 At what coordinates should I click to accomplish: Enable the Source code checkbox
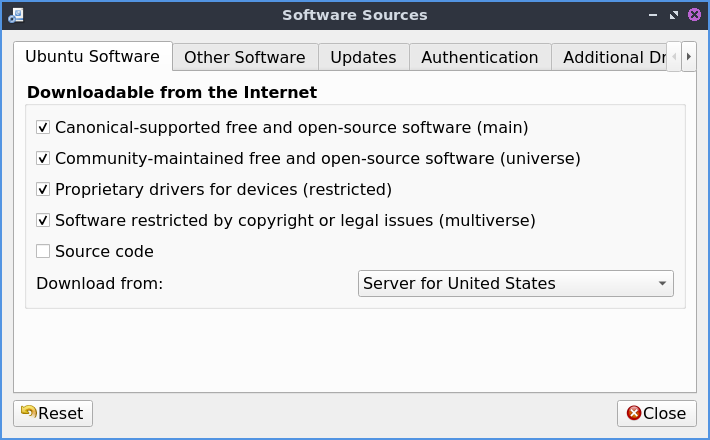click(x=43, y=251)
